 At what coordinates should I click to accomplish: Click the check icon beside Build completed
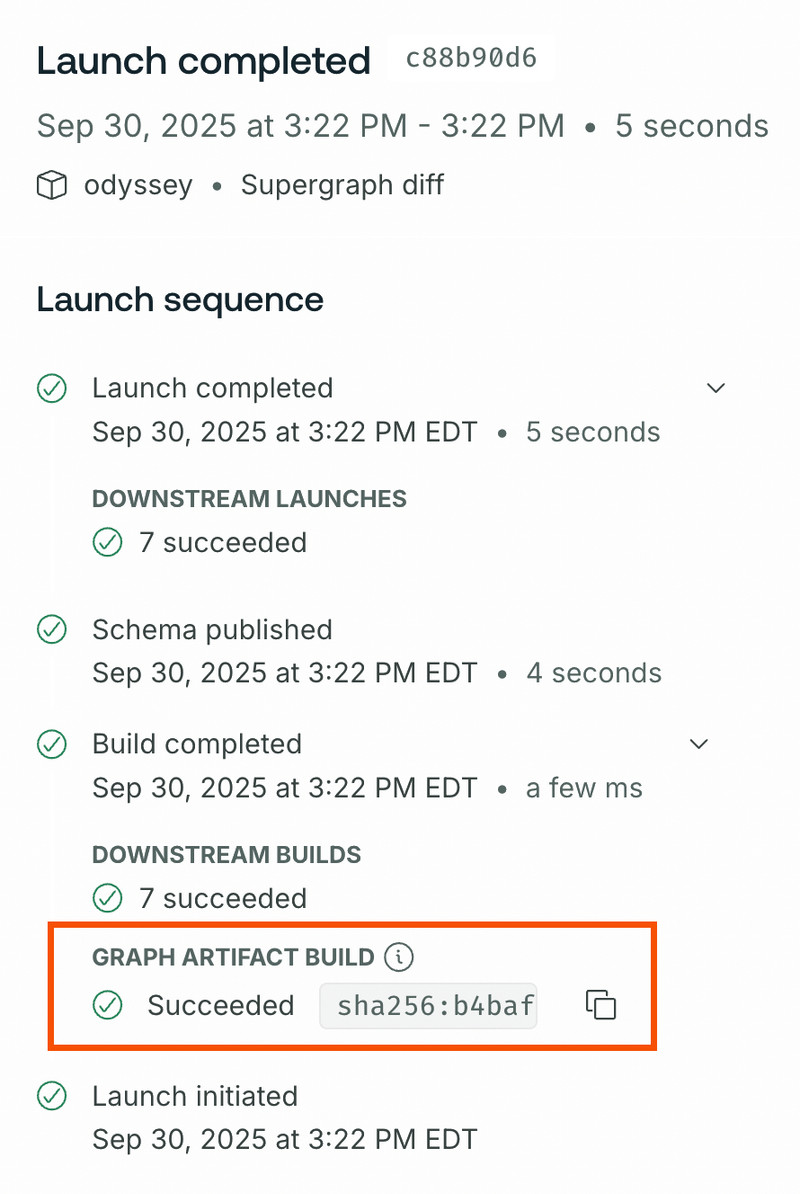(x=51, y=744)
